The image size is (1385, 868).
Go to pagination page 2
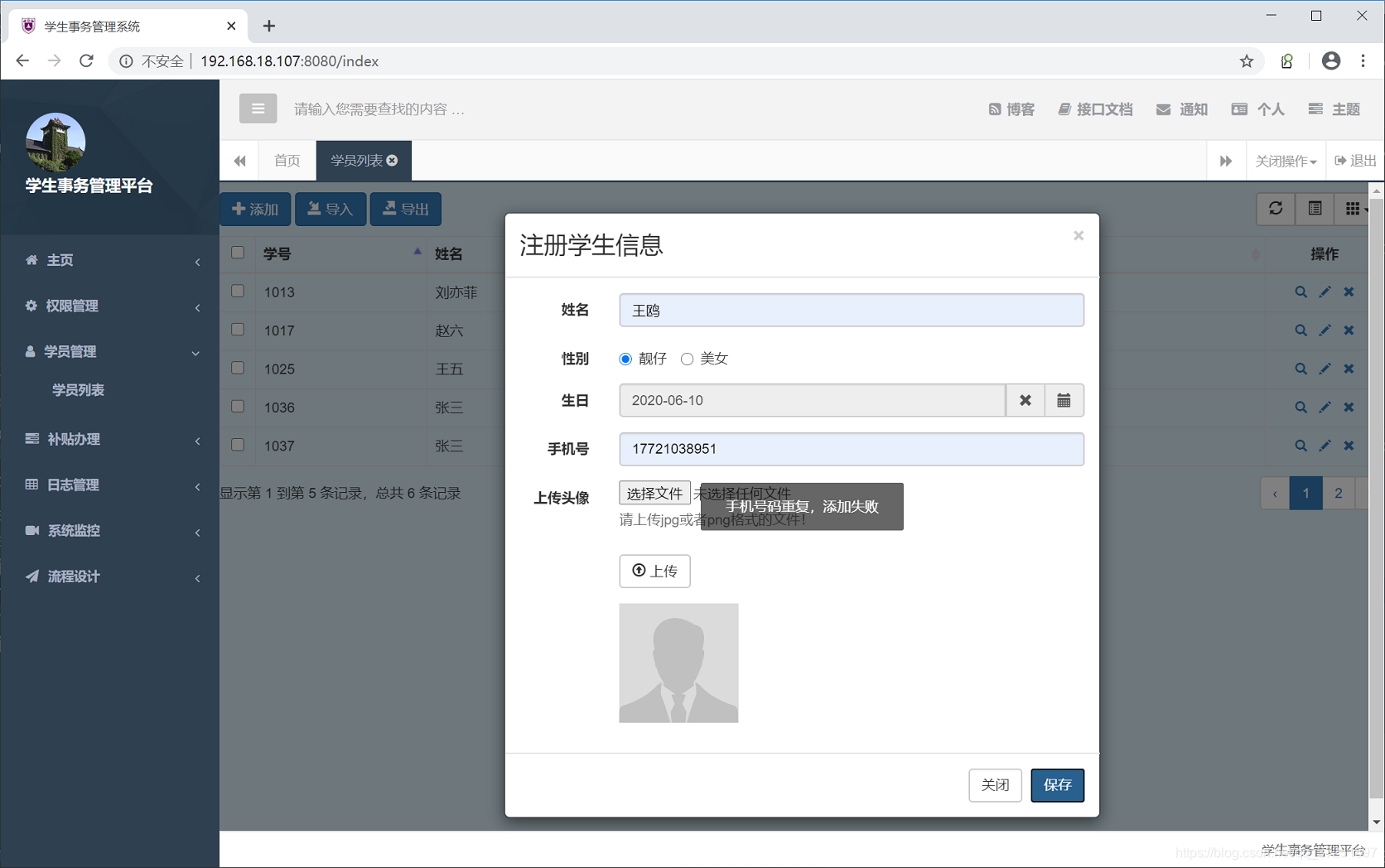coord(1338,494)
